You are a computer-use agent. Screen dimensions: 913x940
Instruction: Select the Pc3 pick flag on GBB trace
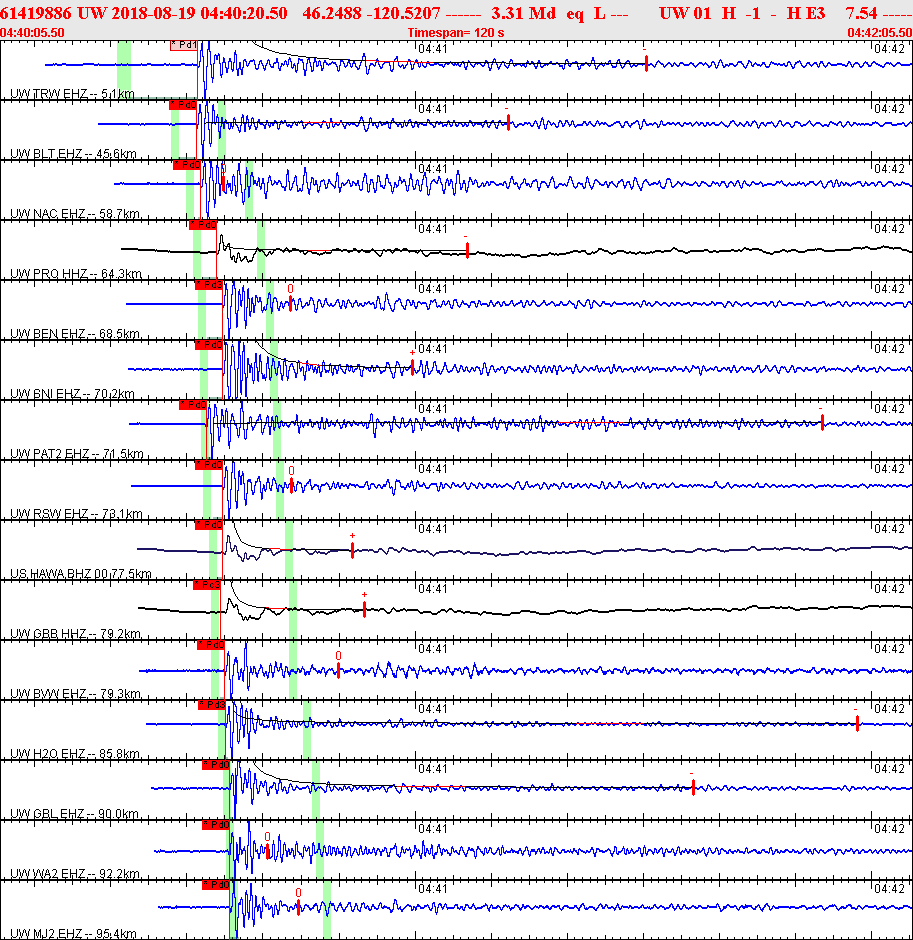click(207, 585)
